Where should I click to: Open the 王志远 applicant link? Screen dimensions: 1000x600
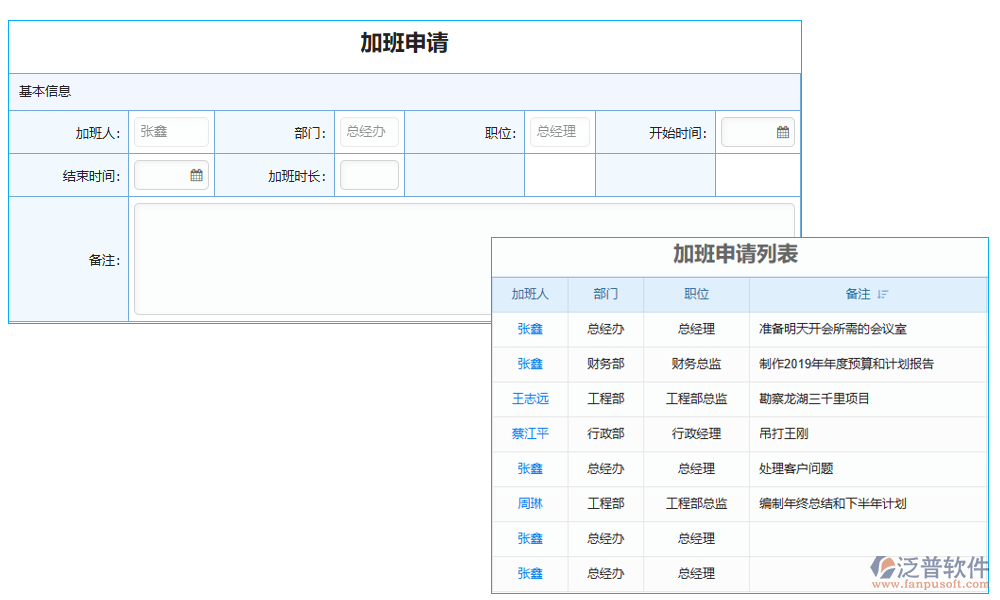(530, 399)
